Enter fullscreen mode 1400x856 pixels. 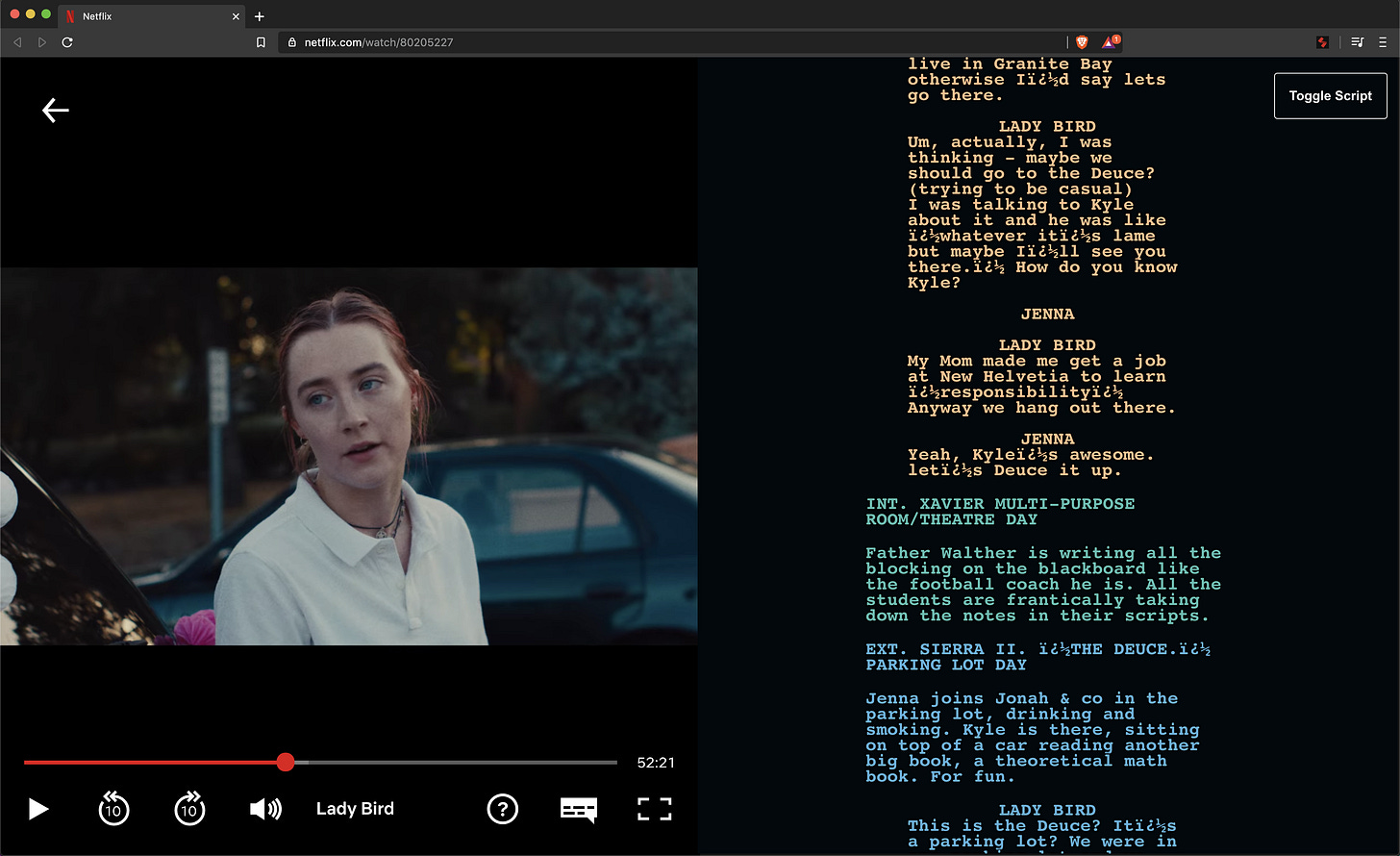coord(655,809)
